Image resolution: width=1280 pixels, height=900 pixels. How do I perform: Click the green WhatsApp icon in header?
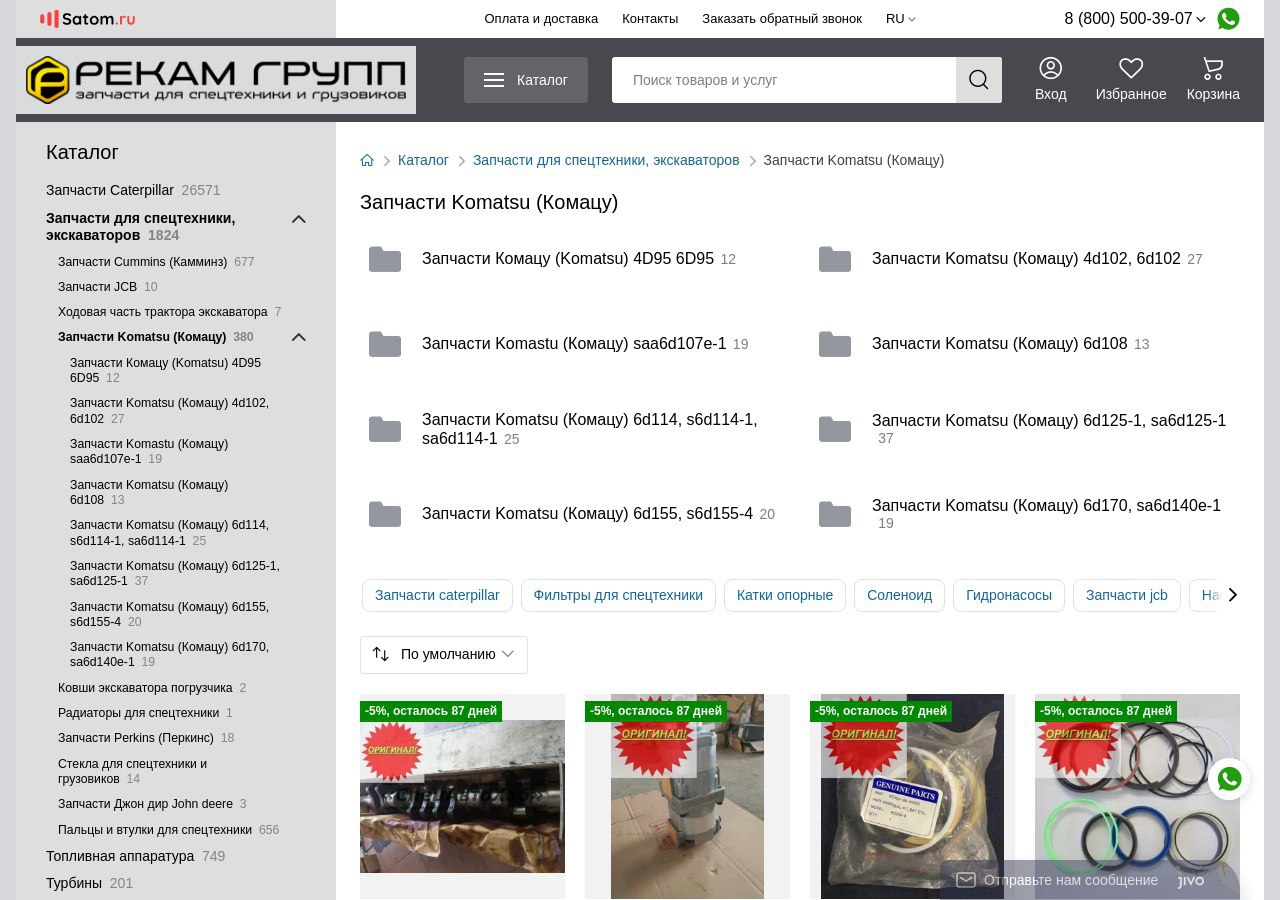pos(1228,19)
